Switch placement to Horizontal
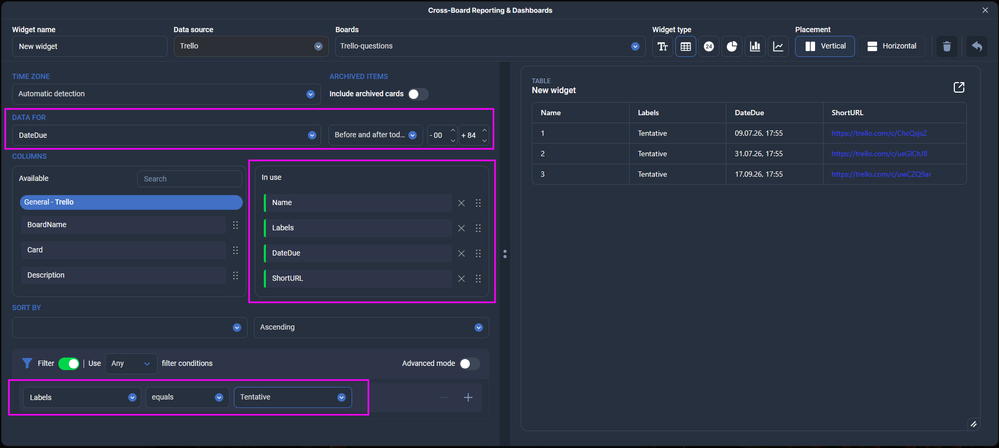Screen dimensions: 999x448 [892, 47]
